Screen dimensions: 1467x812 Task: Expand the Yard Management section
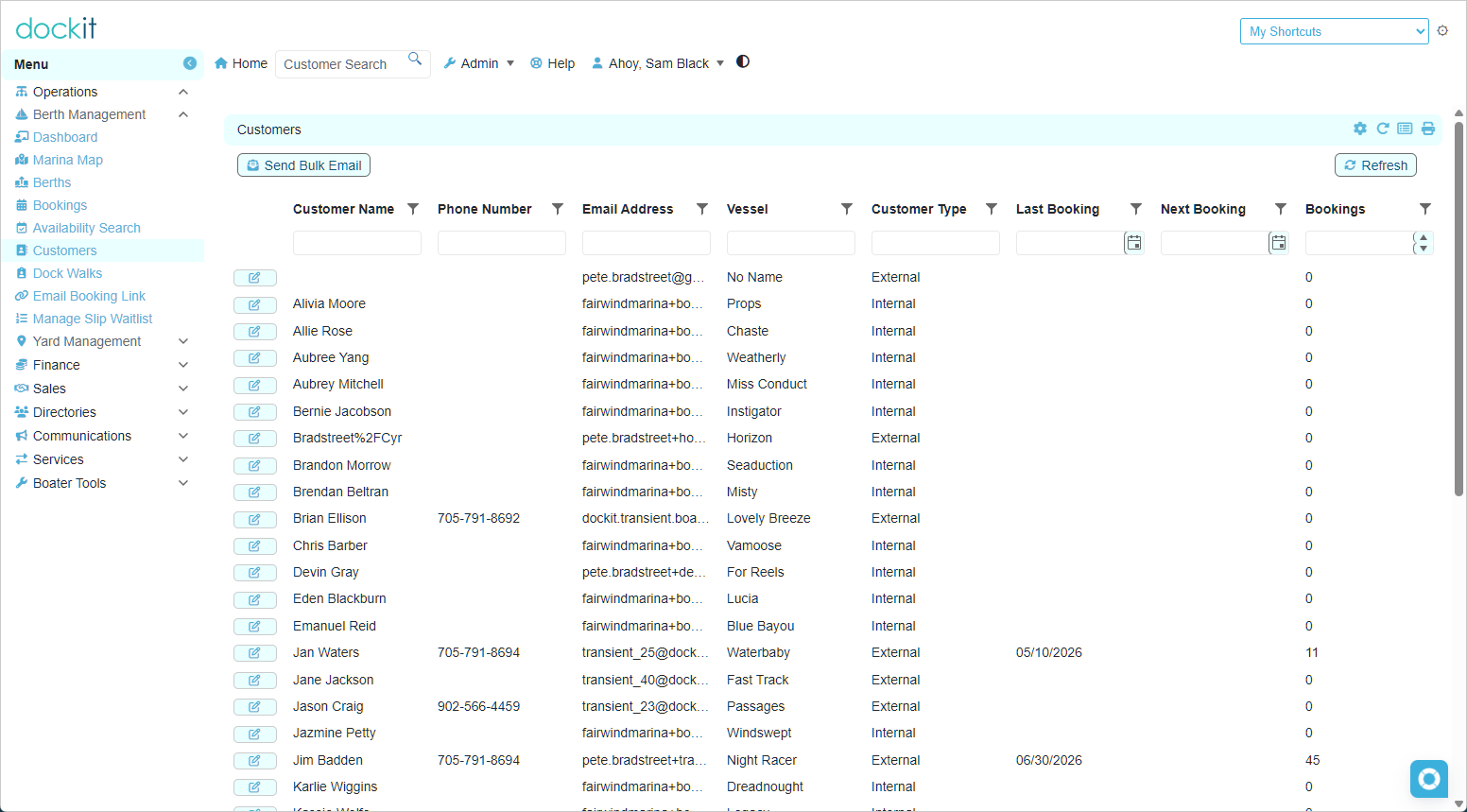pyautogui.click(x=183, y=341)
